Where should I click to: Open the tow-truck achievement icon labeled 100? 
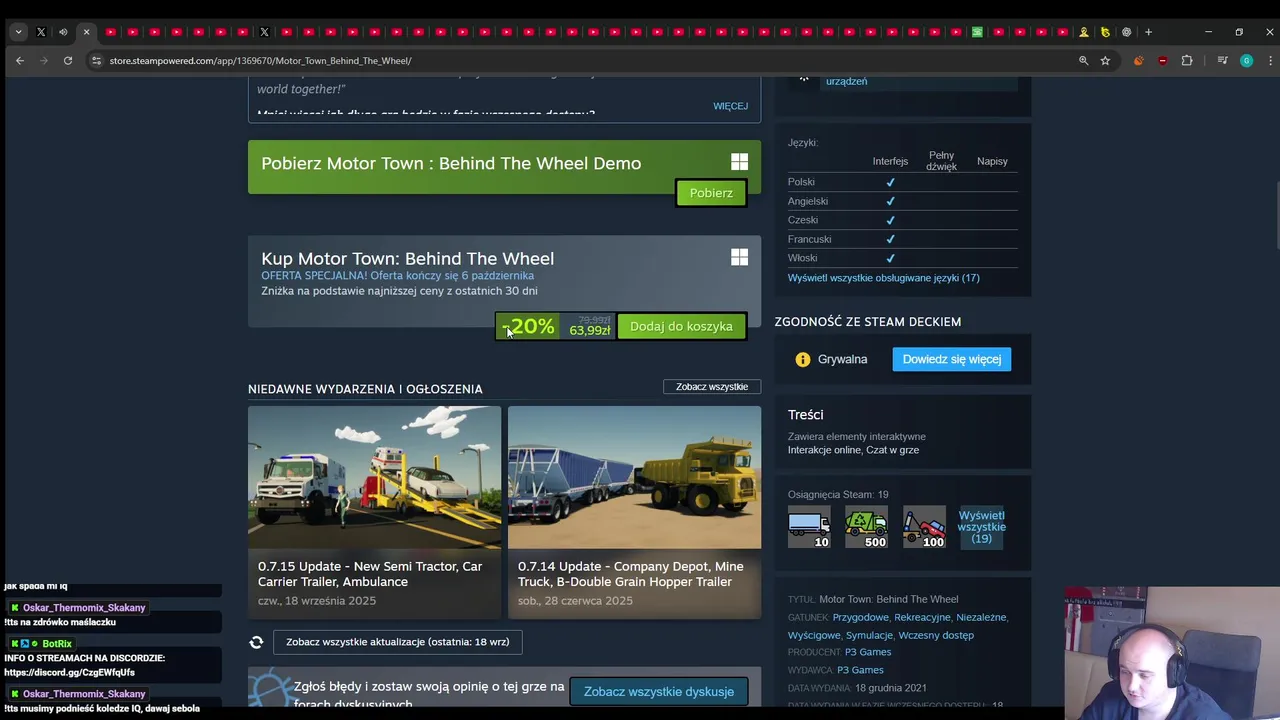point(924,527)
